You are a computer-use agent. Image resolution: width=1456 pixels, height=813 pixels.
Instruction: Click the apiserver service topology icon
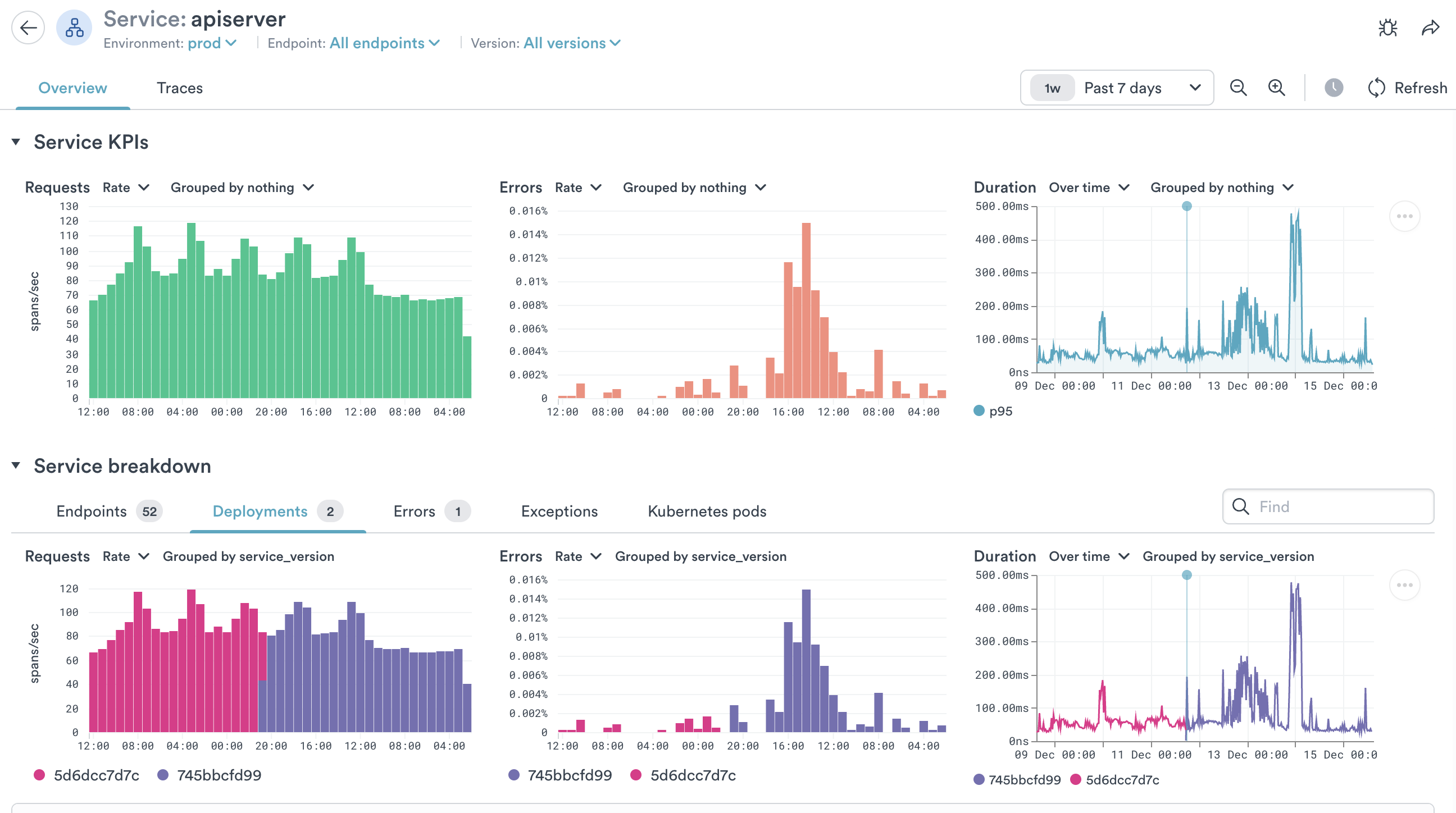coord(74,27)
